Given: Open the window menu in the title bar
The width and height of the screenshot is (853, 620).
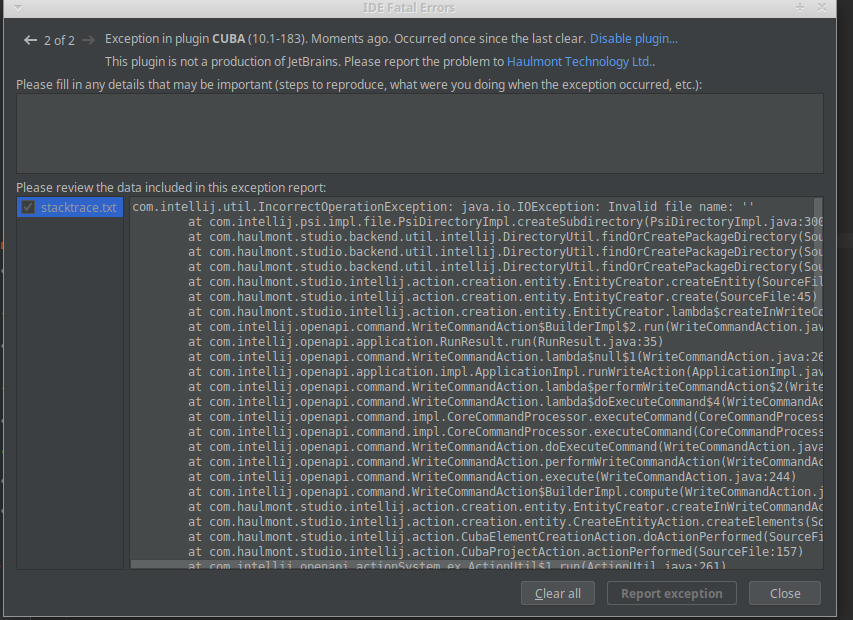Looking at the screenshot, I should click(x=8, y=7).
